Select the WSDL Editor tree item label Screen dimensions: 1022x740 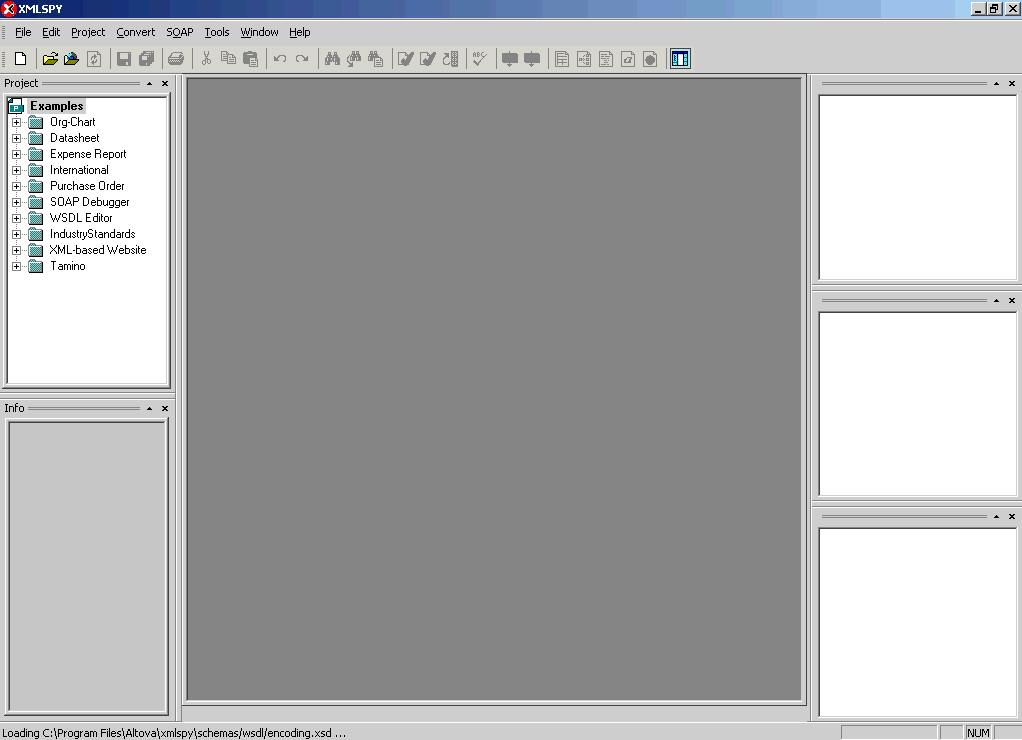coord(81,218)
